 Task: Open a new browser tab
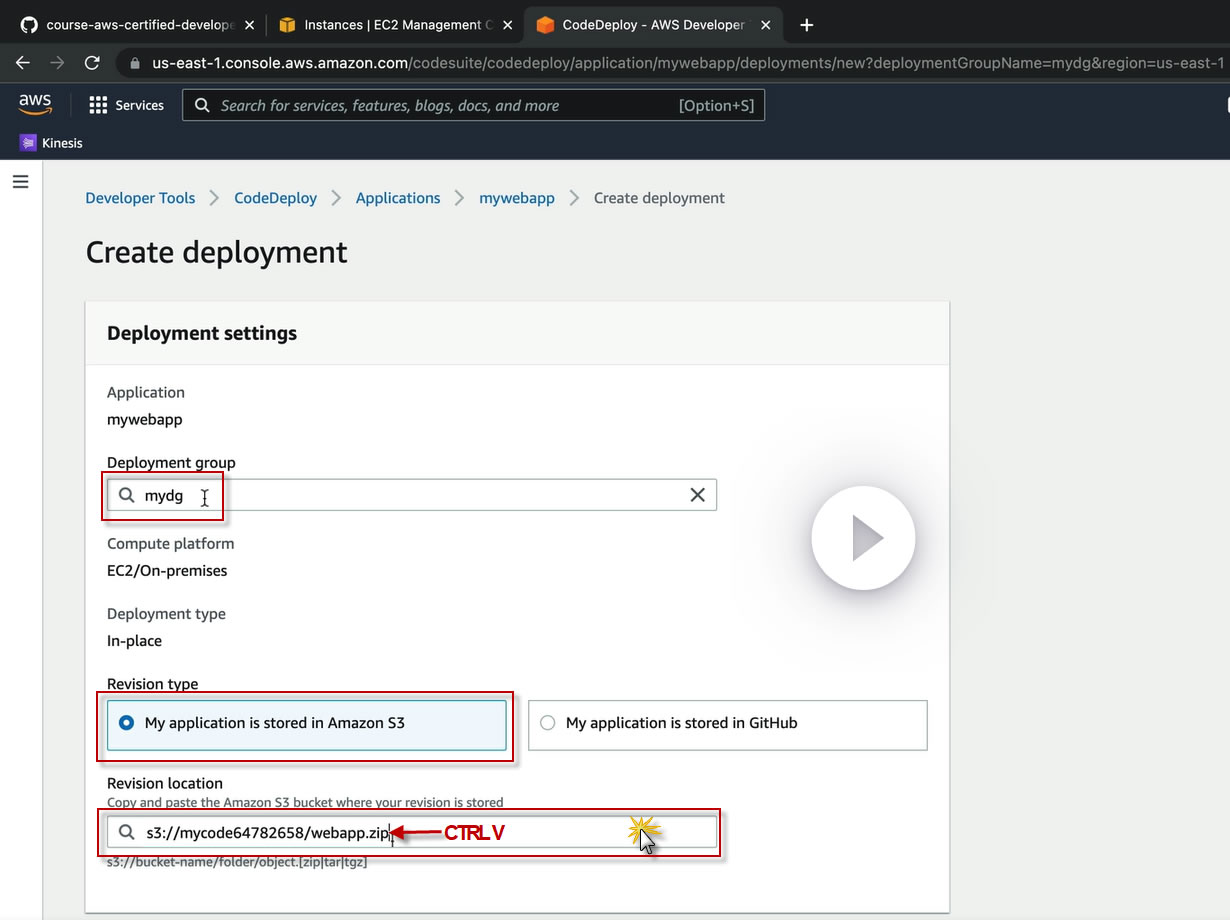pos(807,25)
